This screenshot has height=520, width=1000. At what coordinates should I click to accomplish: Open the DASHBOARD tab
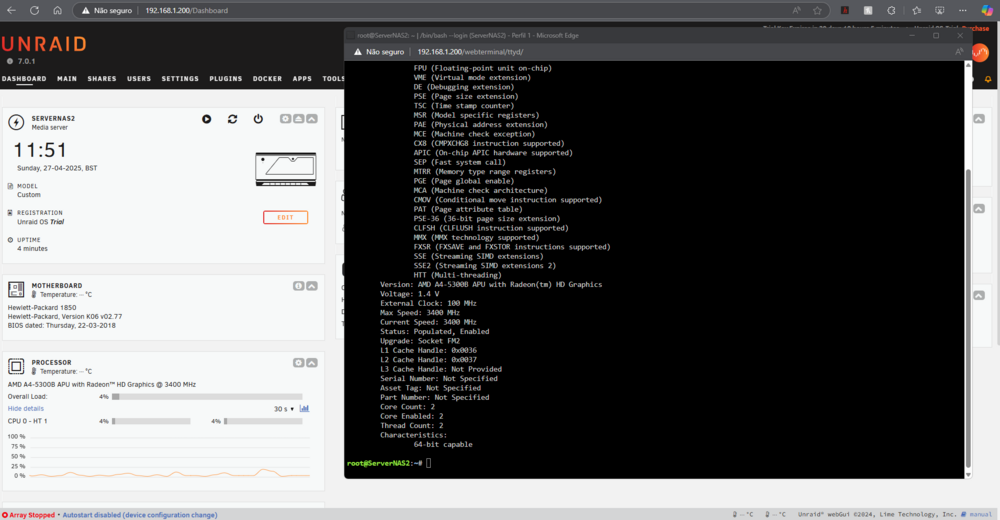click(x=24, y=78)
